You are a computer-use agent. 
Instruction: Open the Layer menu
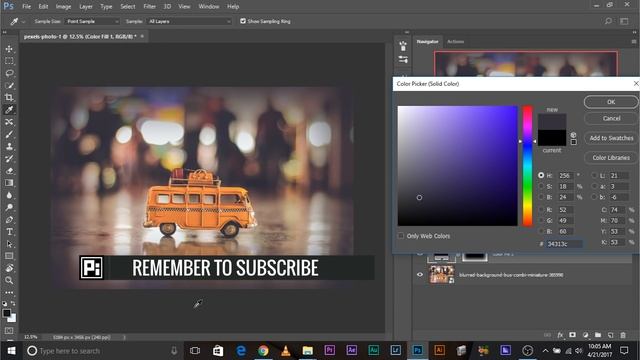point(86,7)
